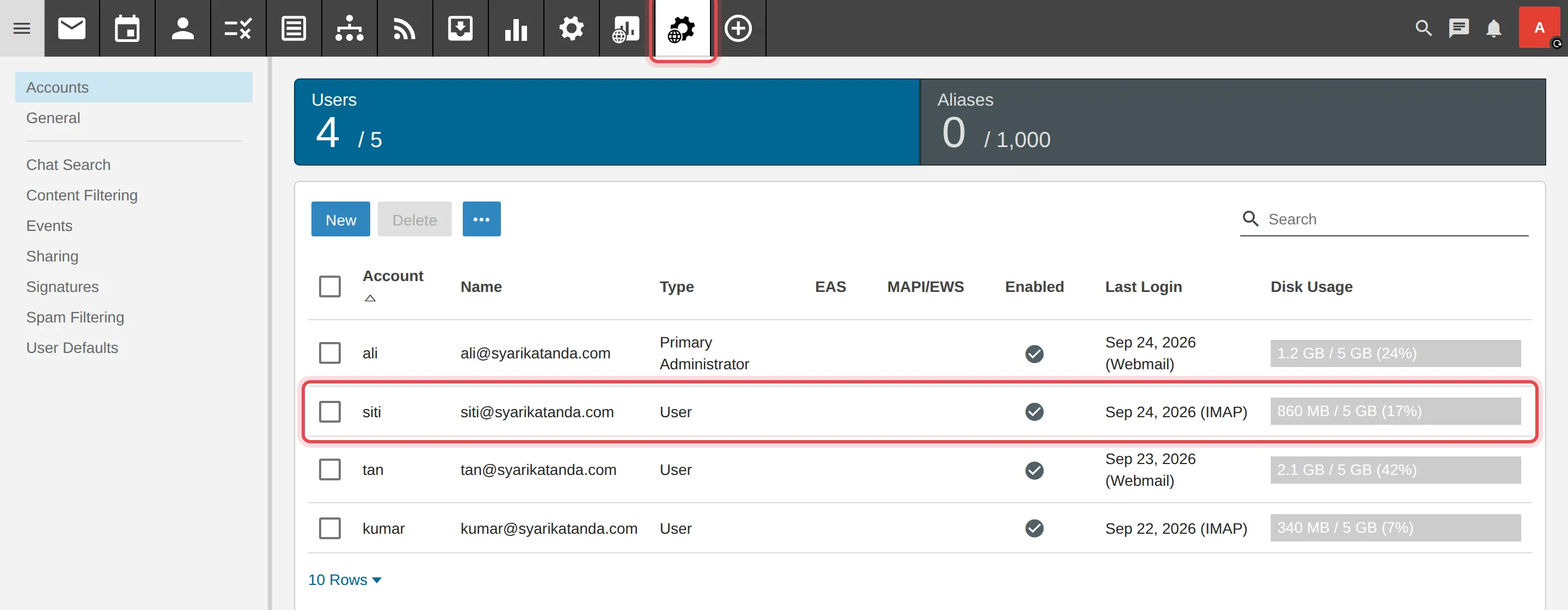The height and width of the screenshot is (610, 1568).
Task: Sort by the Last Login column header
Action: click(x=1143, y=286)
